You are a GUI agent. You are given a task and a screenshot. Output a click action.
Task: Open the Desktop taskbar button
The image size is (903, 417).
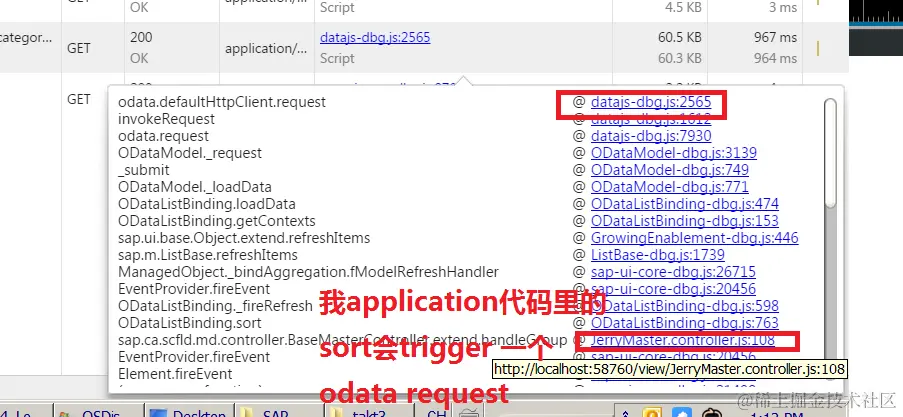coord(190,411)
